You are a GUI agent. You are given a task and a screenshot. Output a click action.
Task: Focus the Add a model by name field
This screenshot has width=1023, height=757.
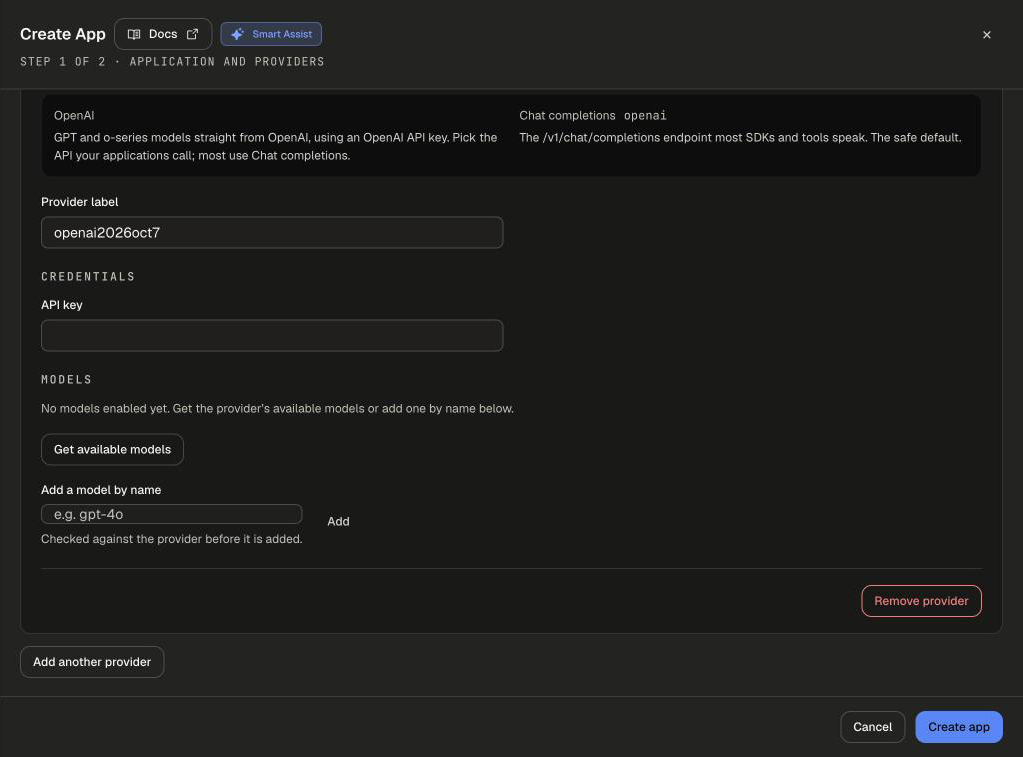click(172, 514)
